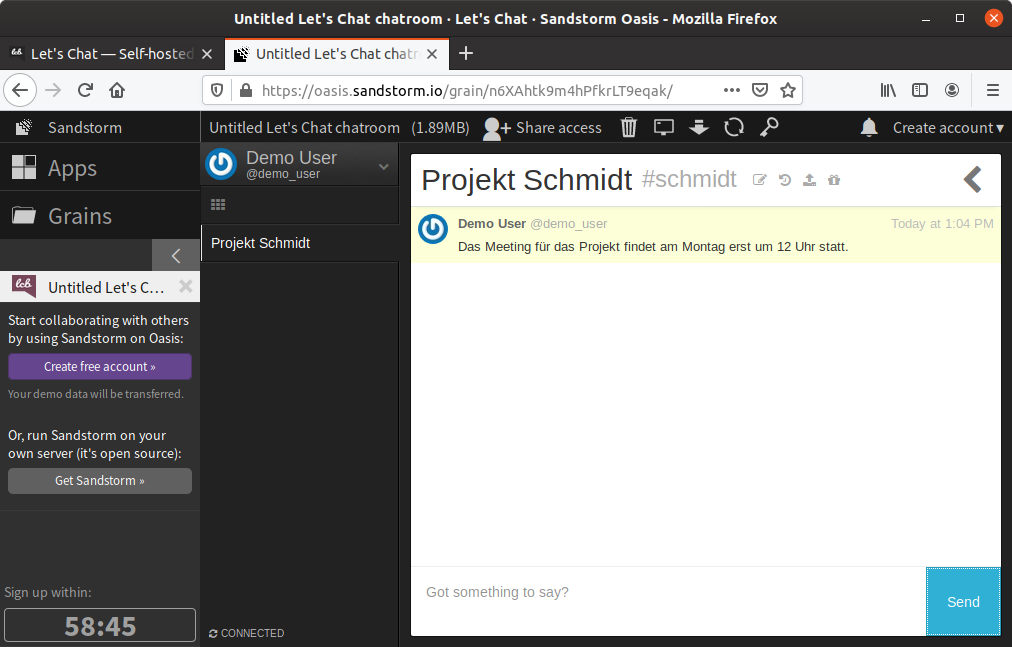
Task: Open chat history clock icon
Action: coord(785,180)
